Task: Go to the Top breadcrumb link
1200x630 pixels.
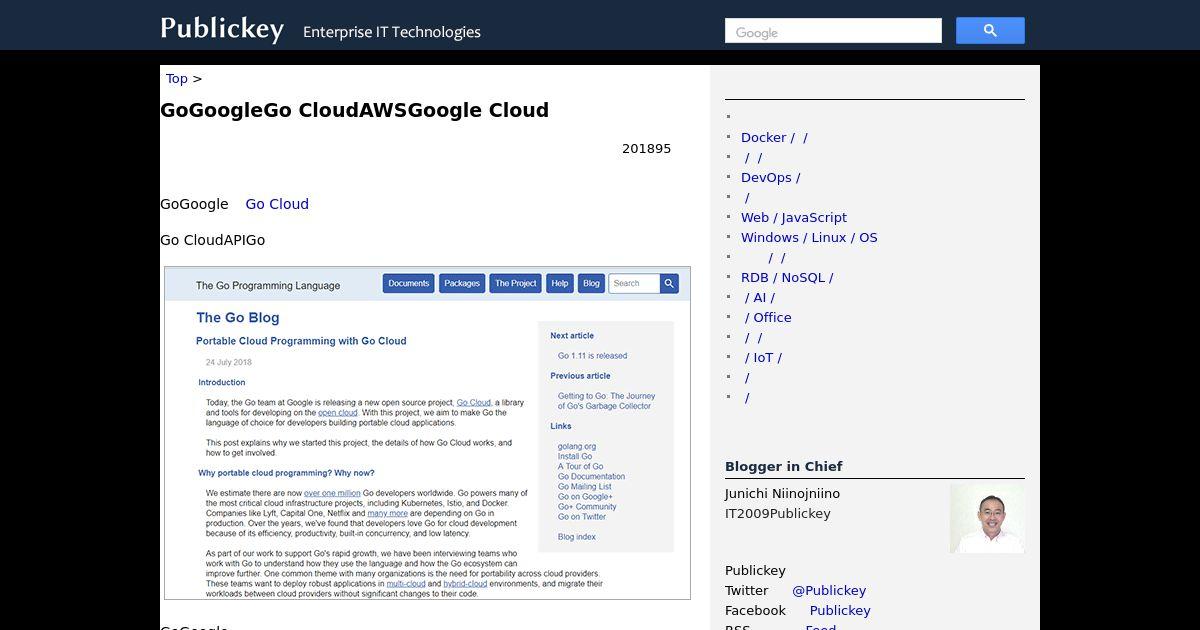Action: (x=177, y=79)
